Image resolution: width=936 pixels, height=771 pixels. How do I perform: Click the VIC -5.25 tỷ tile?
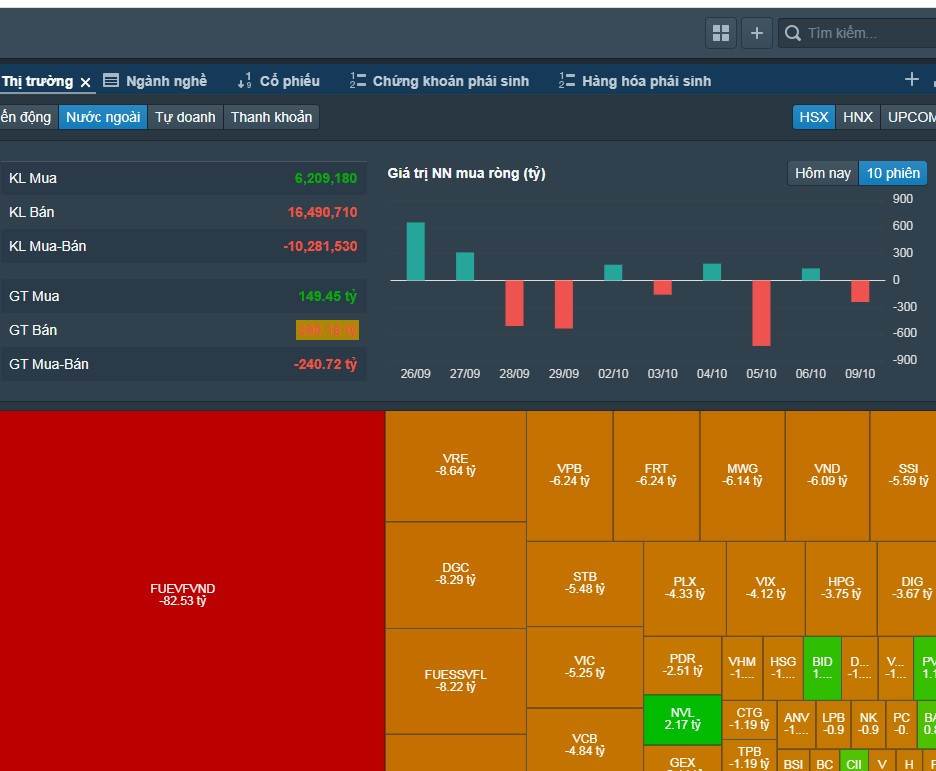coord(584,667)
